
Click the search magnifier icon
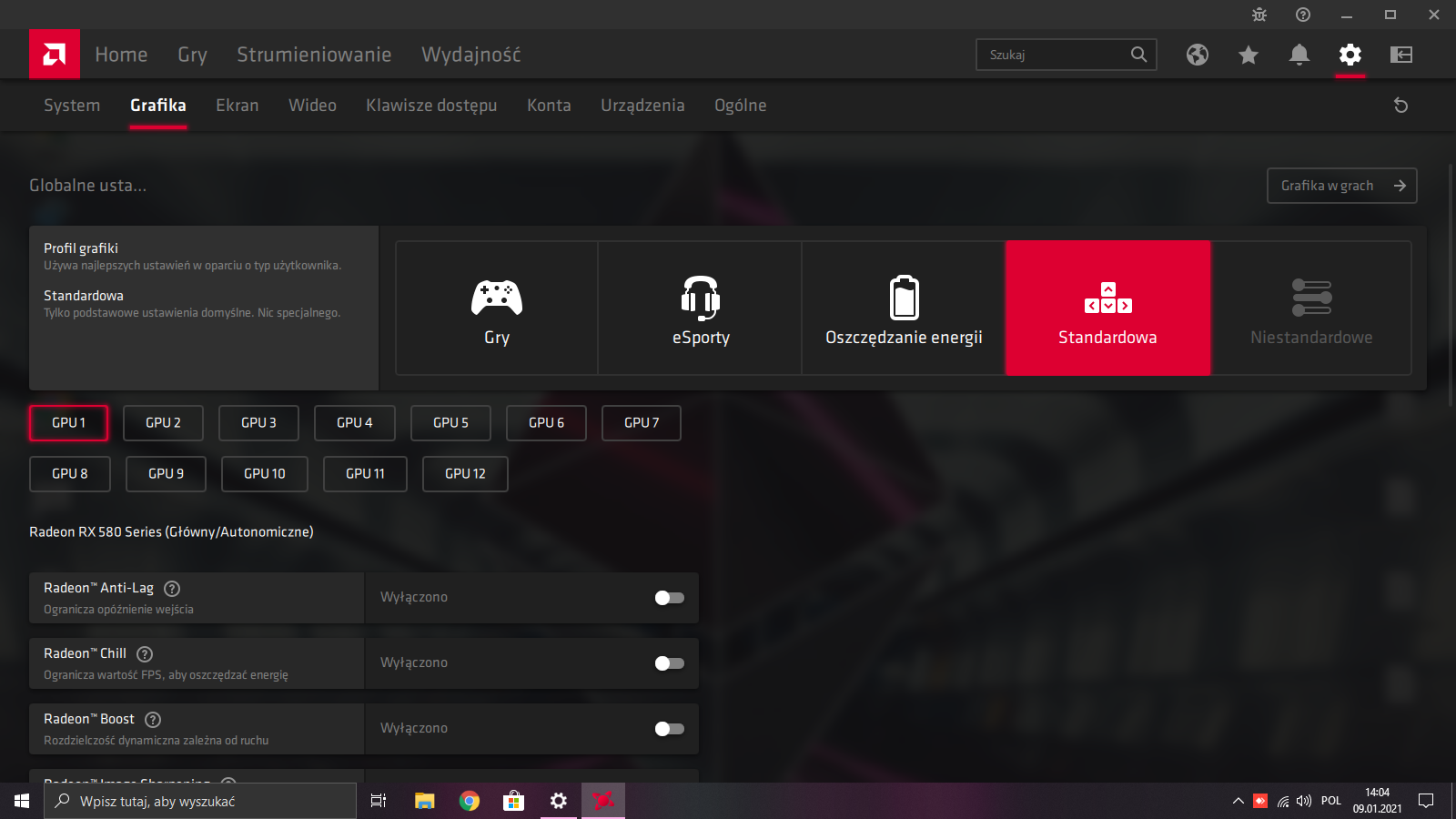[x=1138, y=55]
